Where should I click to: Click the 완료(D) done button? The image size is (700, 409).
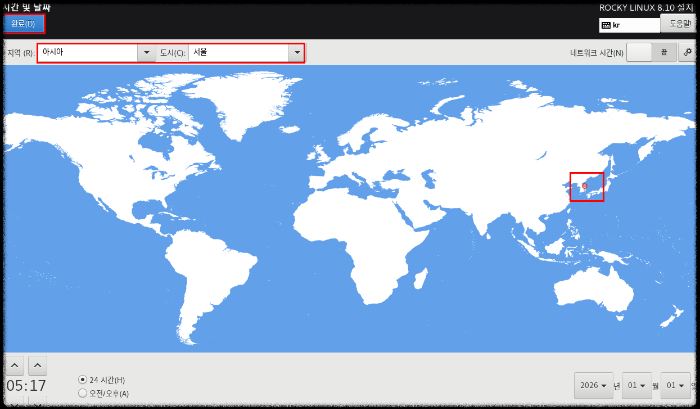coord(24,24)
